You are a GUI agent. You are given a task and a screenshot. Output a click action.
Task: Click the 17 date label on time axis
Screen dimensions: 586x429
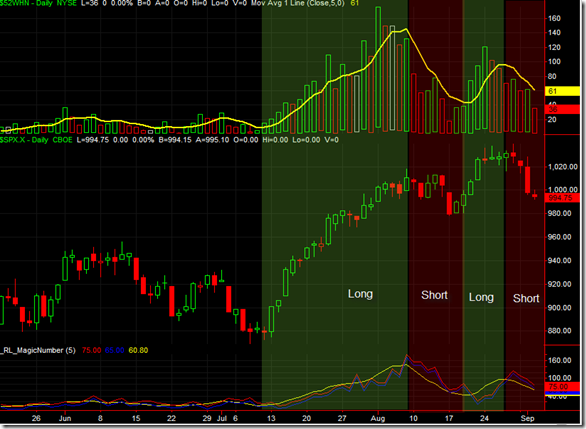[x=448, y=418]
